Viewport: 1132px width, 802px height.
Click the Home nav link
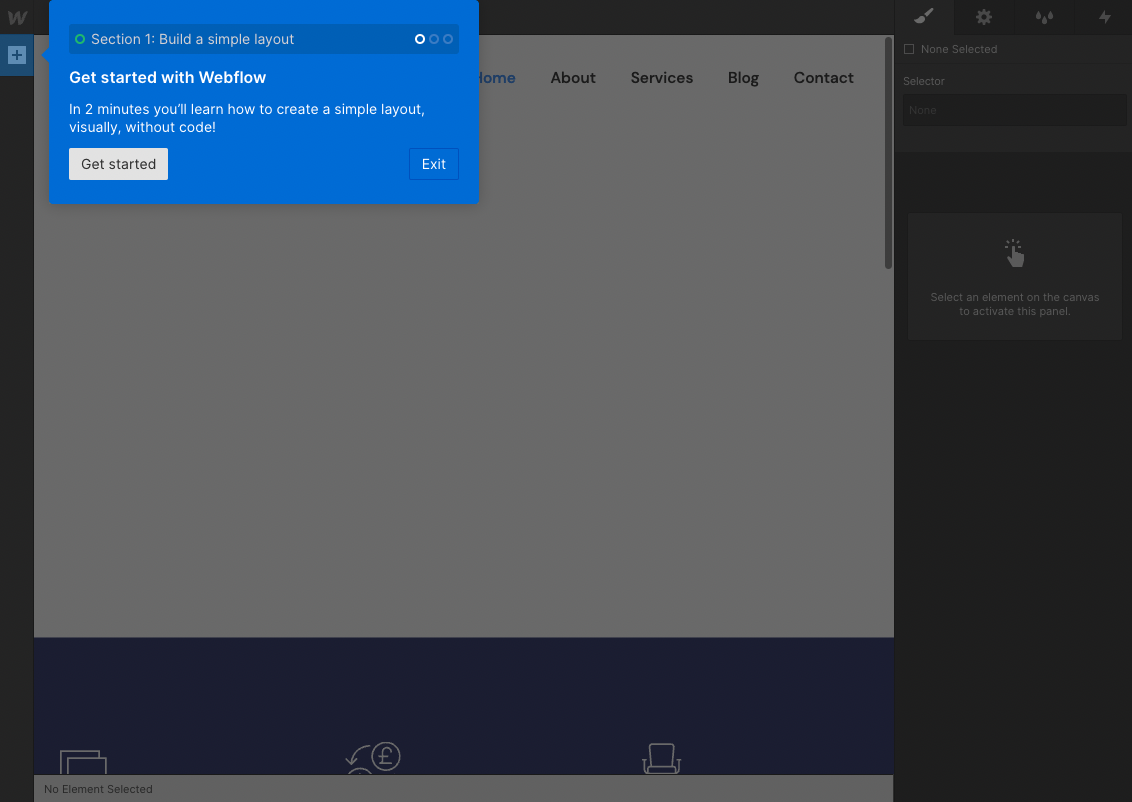click(x=497, y=78)
